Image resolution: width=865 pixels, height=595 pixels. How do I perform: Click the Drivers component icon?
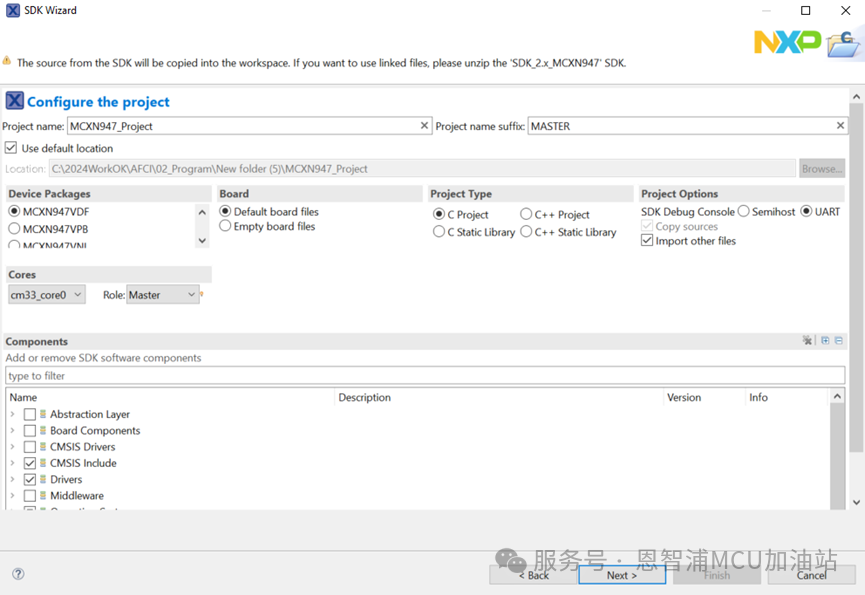pyautogui.click(x=43, y=479)
